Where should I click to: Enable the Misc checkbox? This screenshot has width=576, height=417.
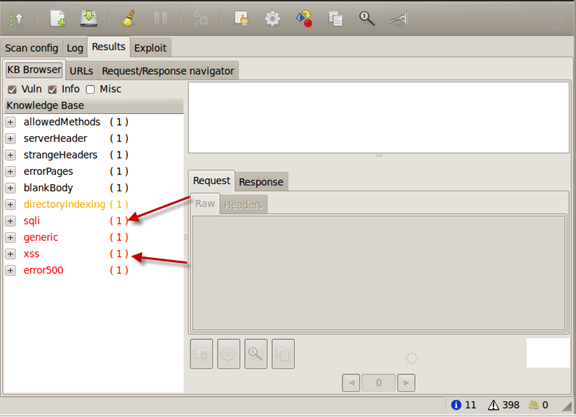click(x=90, y=90)
